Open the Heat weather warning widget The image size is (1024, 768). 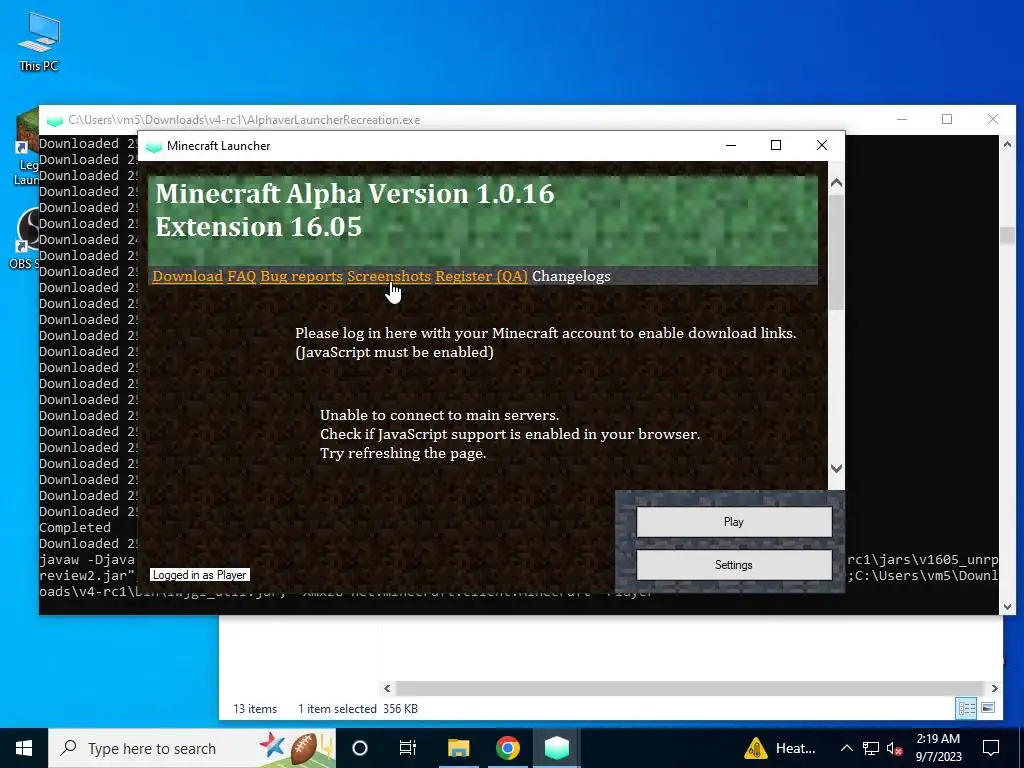coord(780,748)
